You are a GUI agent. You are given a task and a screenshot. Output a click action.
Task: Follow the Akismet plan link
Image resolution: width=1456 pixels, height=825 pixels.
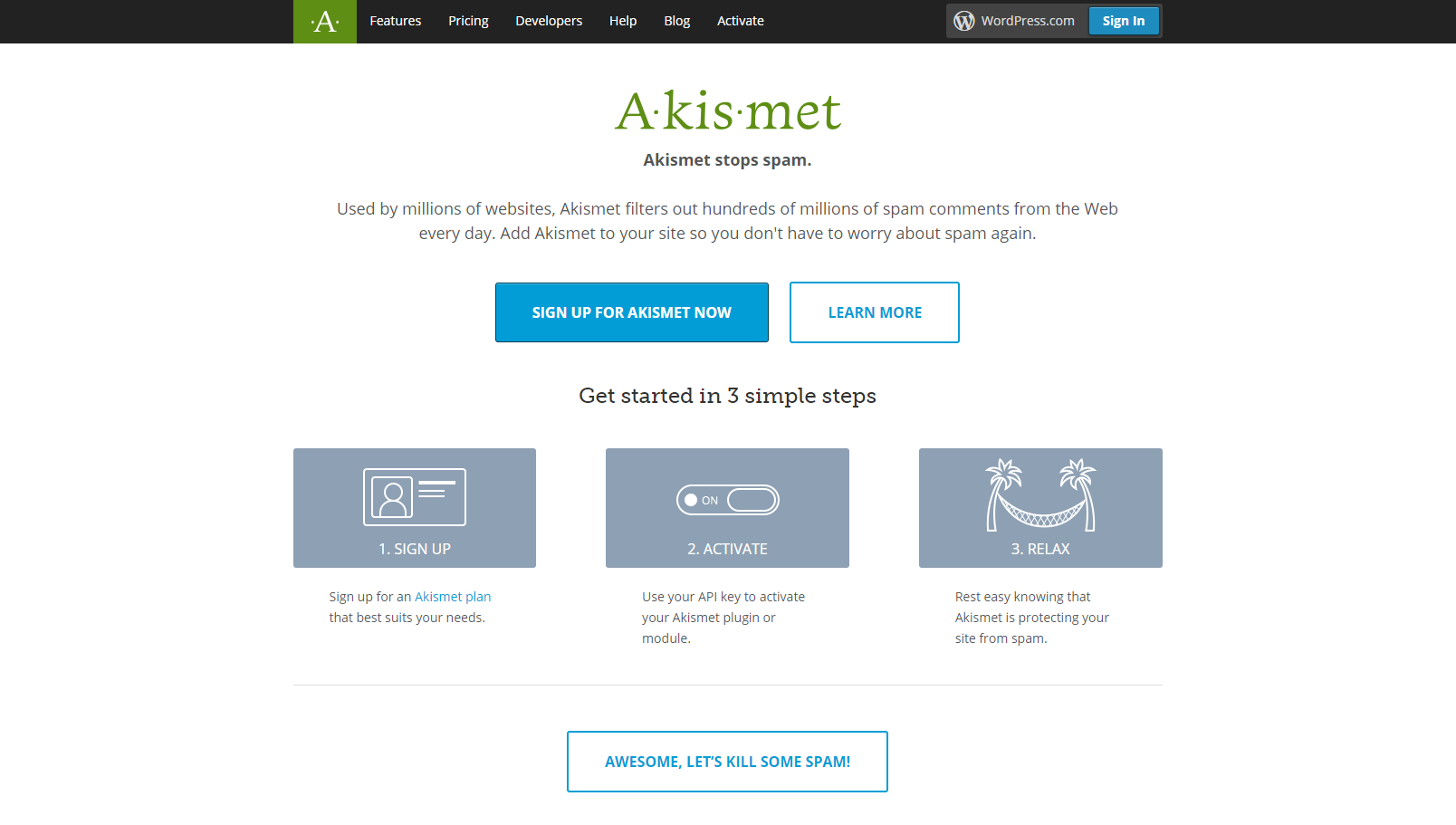(453, 597)
